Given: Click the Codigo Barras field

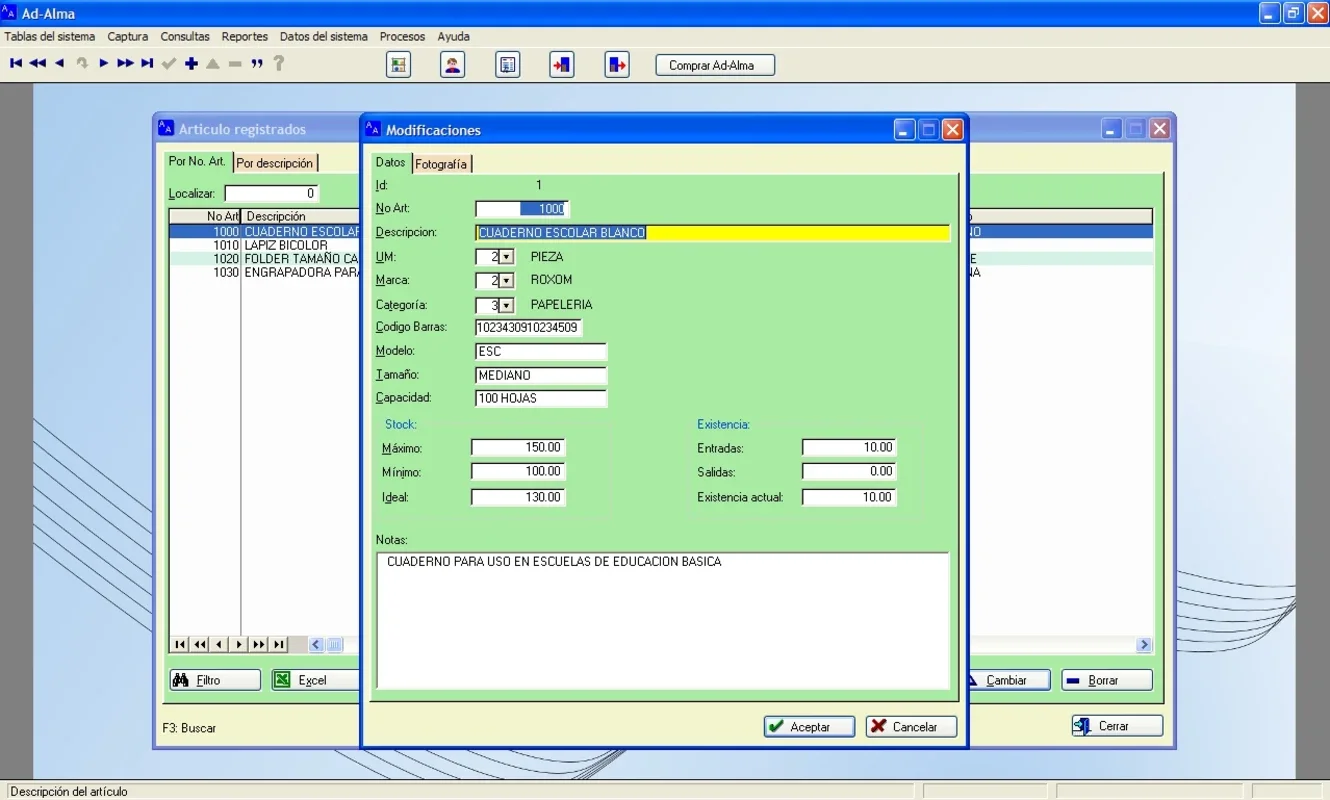Looking at the screenshot, I should [528, 327].
